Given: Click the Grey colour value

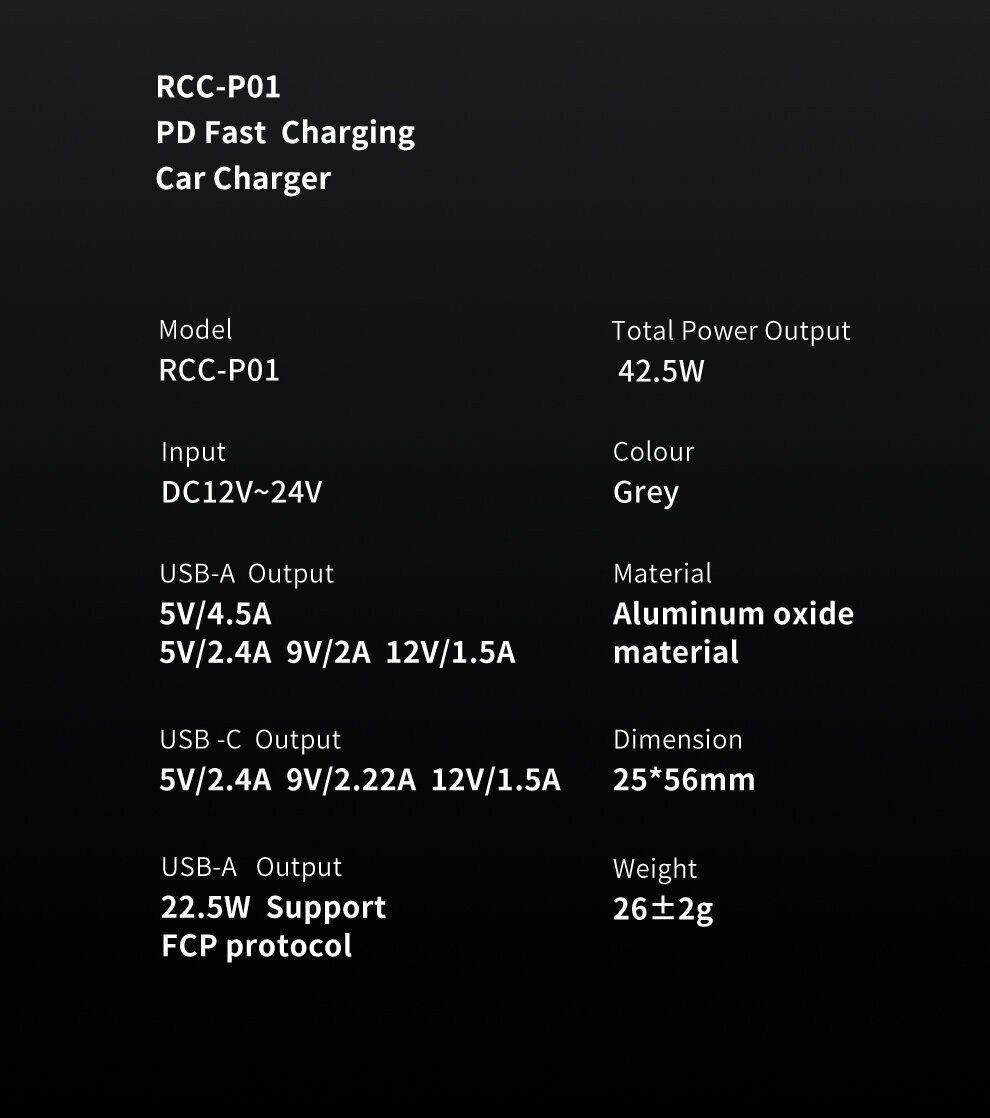Looking at the screenshot, I should [x=646, y=493].
